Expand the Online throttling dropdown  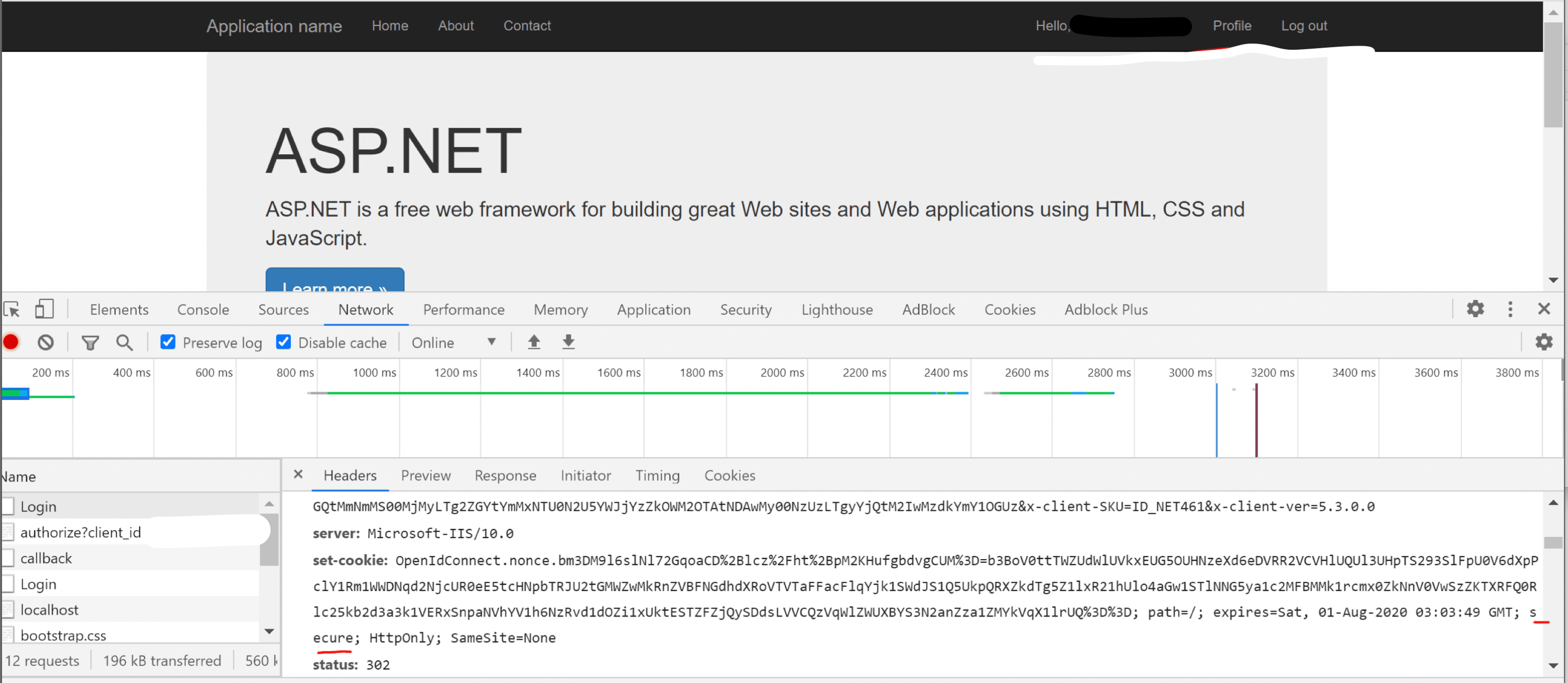[454, 343]
